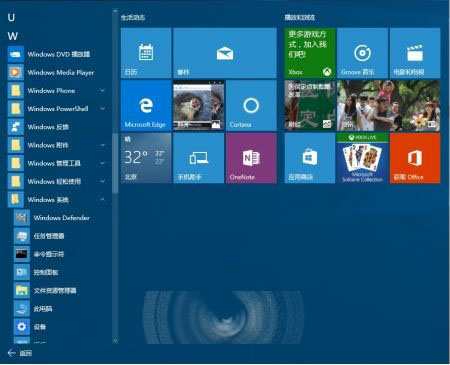
Task: Launch Microsoft Solitaire Collection tile
Action: tap(362, 158)
